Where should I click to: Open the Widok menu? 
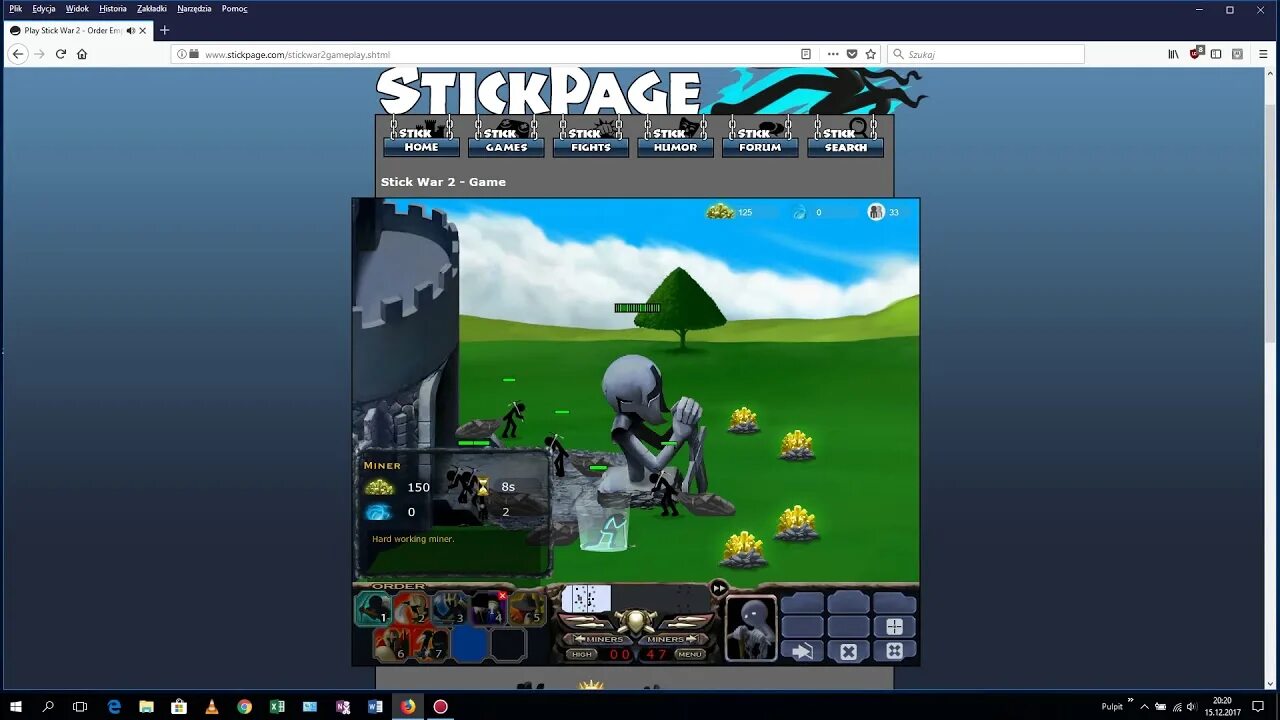(x=77, y=9)
